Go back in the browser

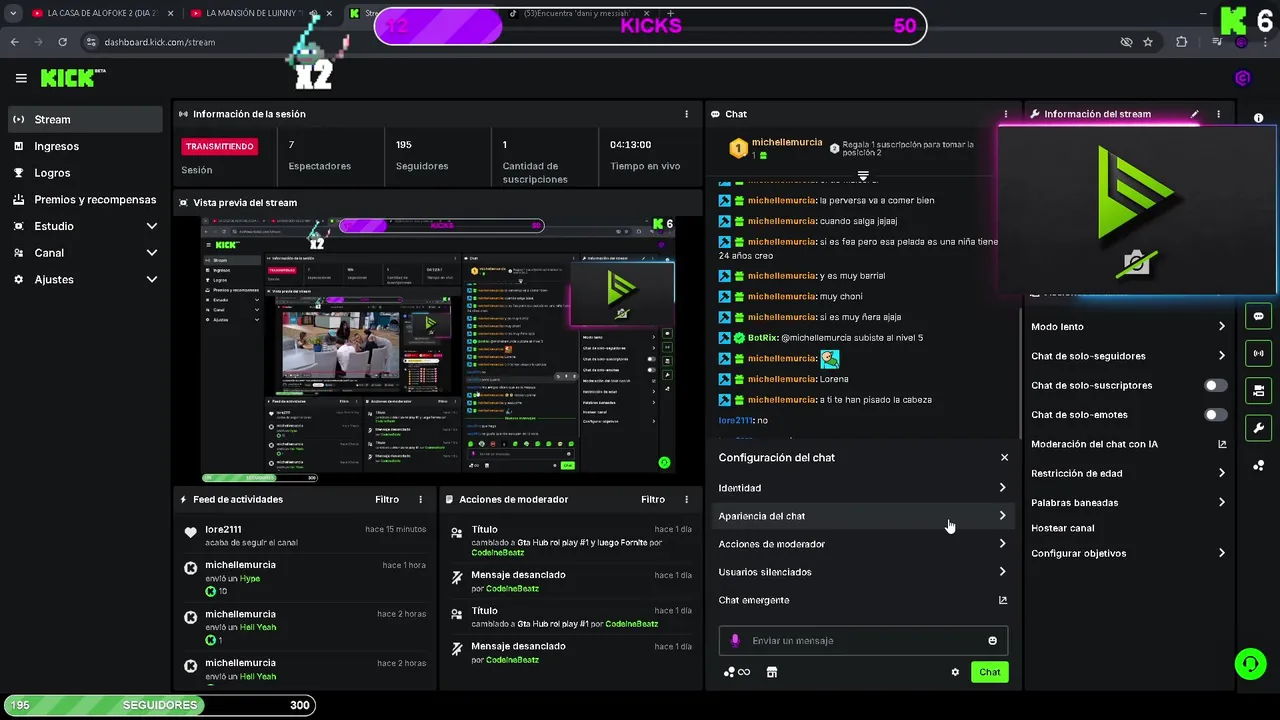point(14,42)
